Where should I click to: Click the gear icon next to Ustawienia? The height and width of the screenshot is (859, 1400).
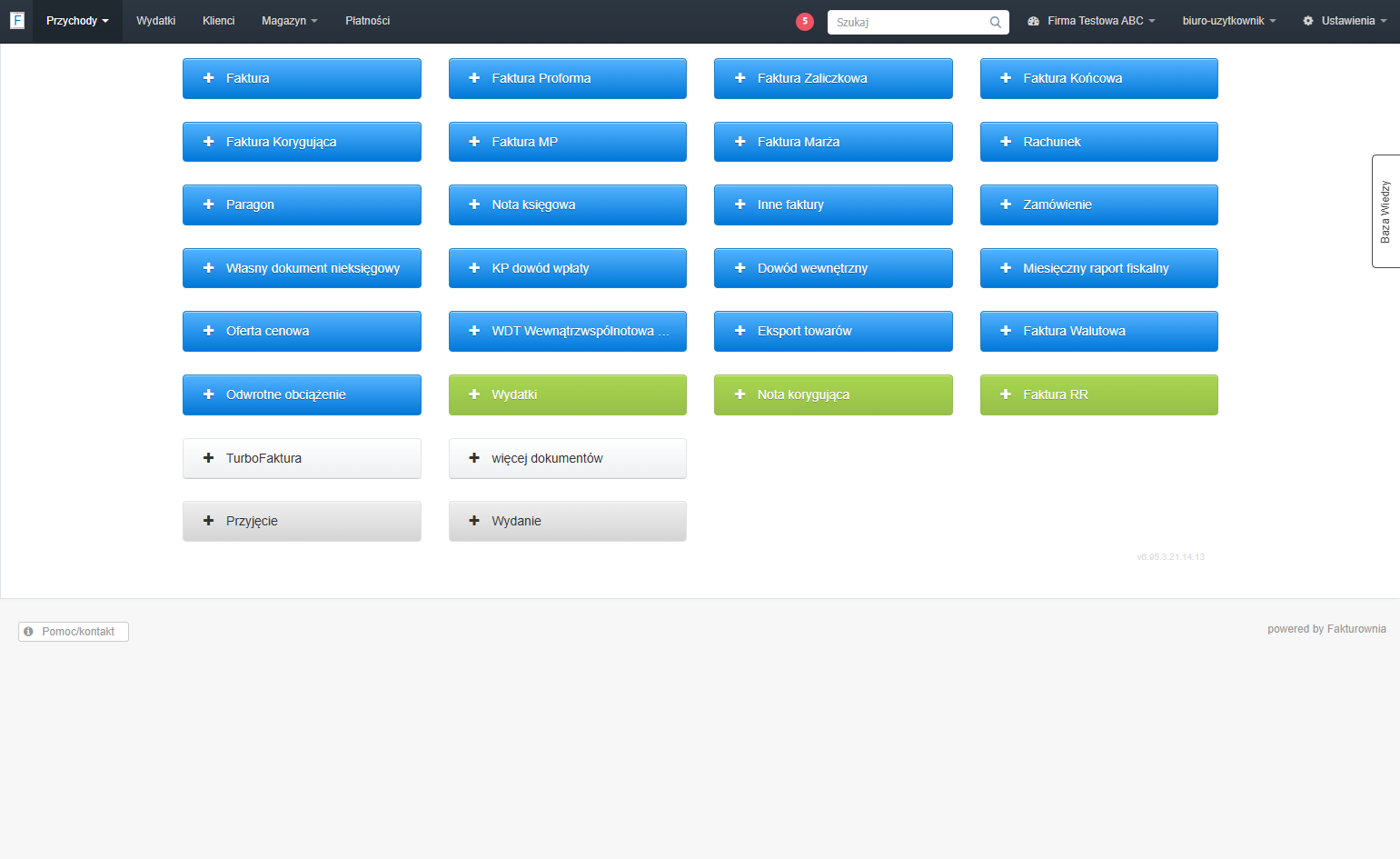click(1308, 21)
